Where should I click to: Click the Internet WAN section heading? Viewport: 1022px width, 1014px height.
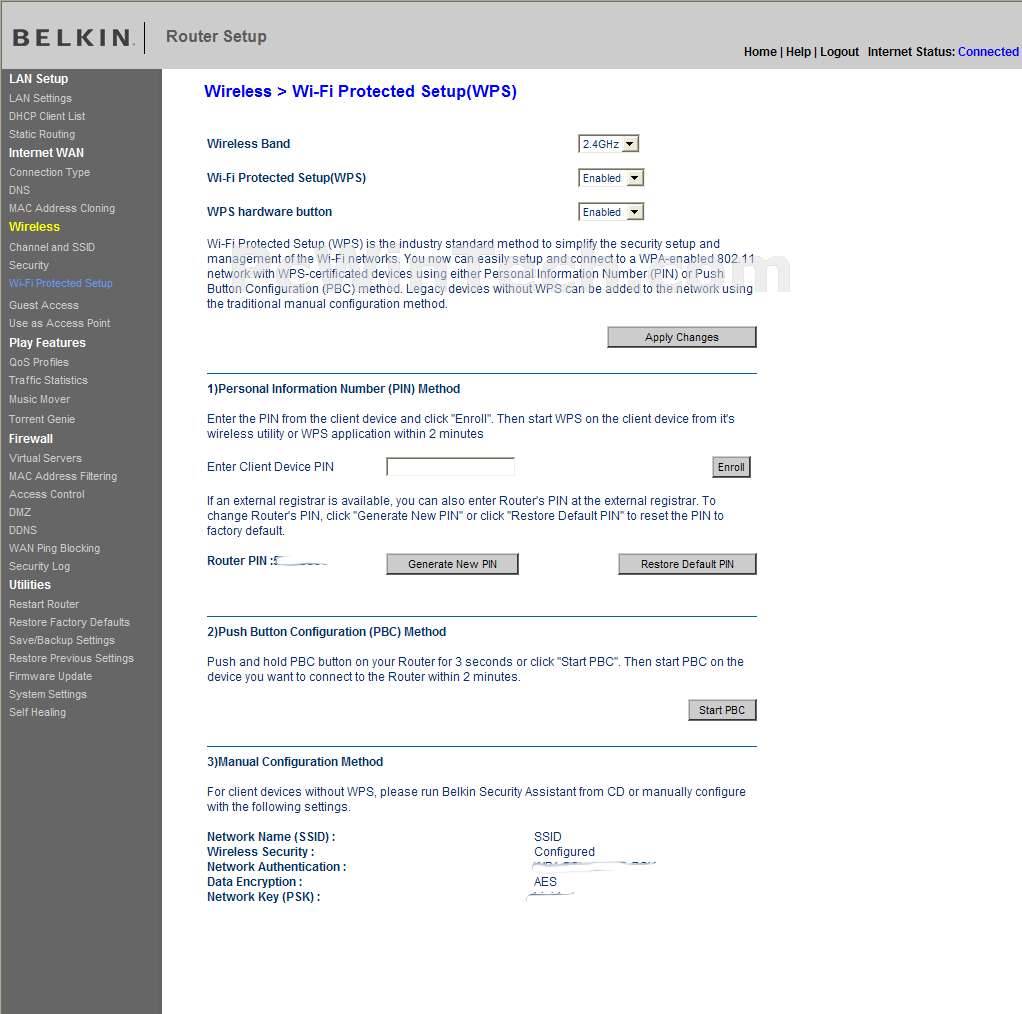tap(46, 152)
